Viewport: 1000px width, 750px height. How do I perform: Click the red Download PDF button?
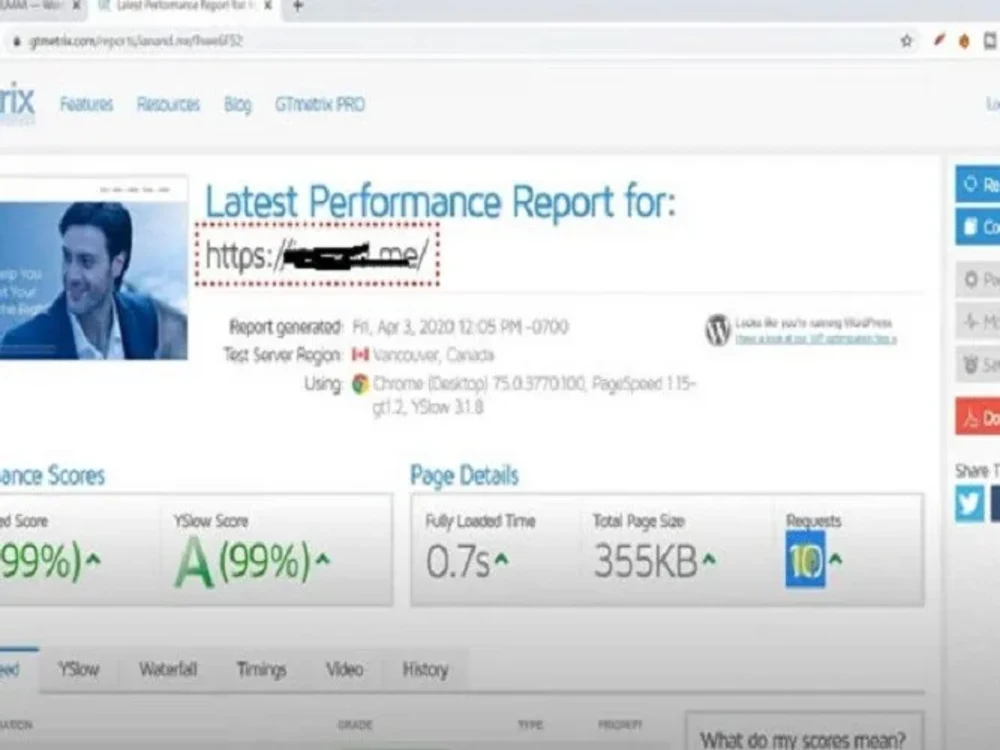[978, 417]
